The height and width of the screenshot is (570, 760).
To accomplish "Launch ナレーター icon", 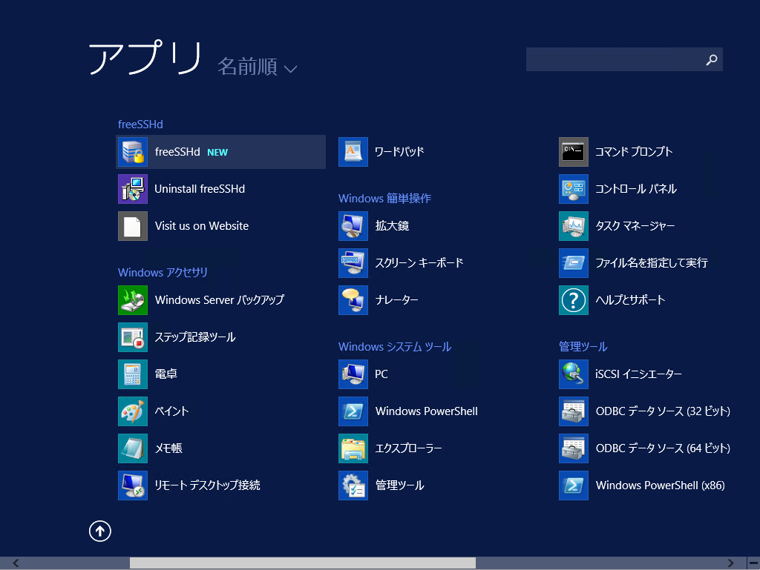I will pos(353,300).
